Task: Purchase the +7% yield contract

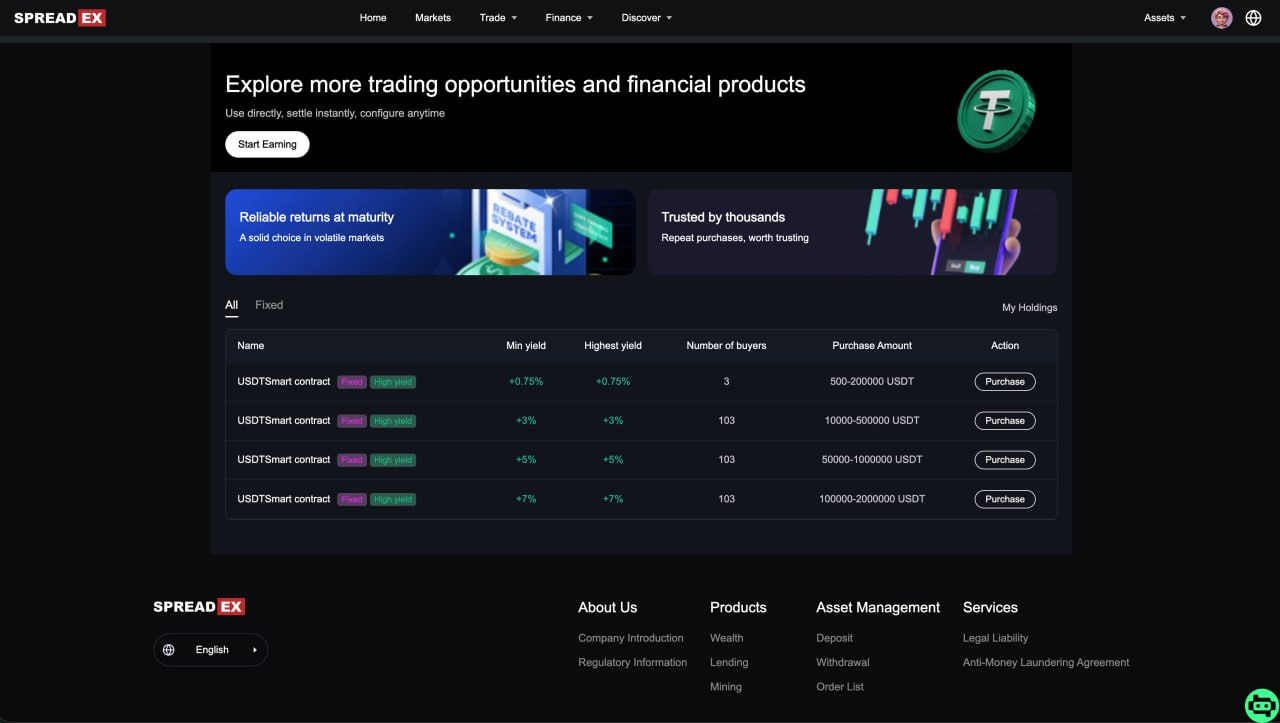Action: pos(1005,499)
